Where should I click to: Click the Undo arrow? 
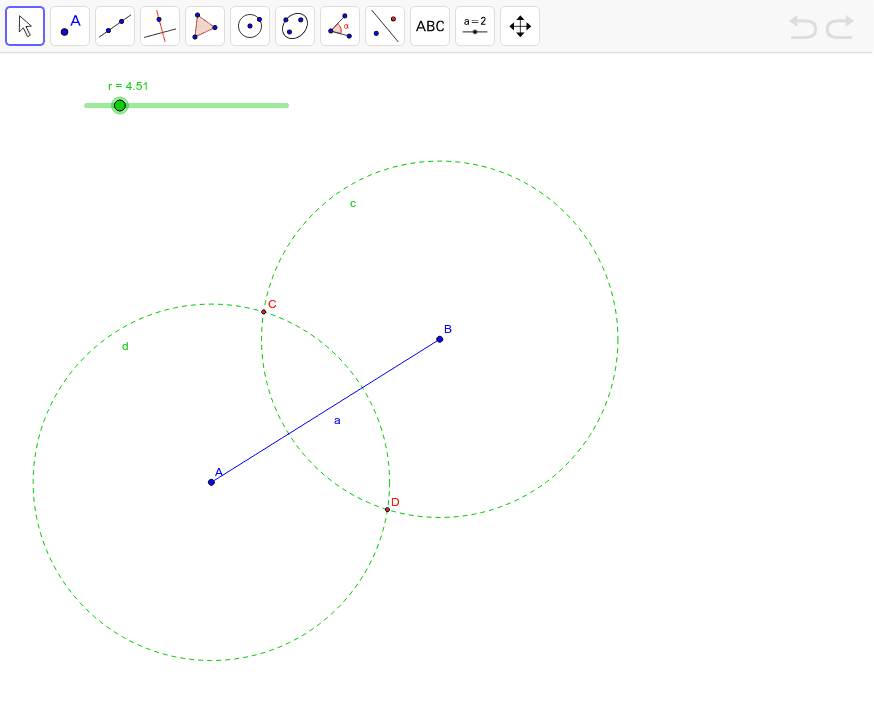803,27
